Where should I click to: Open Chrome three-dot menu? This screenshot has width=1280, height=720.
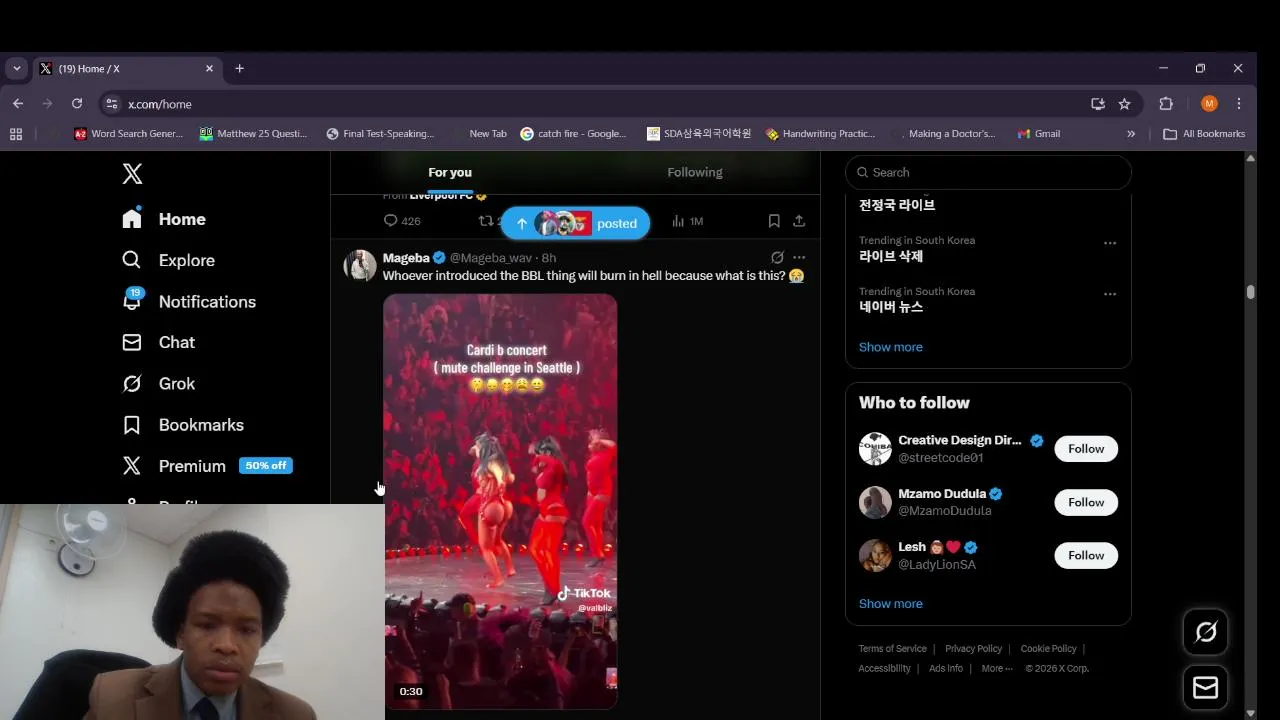[1239, 104]
